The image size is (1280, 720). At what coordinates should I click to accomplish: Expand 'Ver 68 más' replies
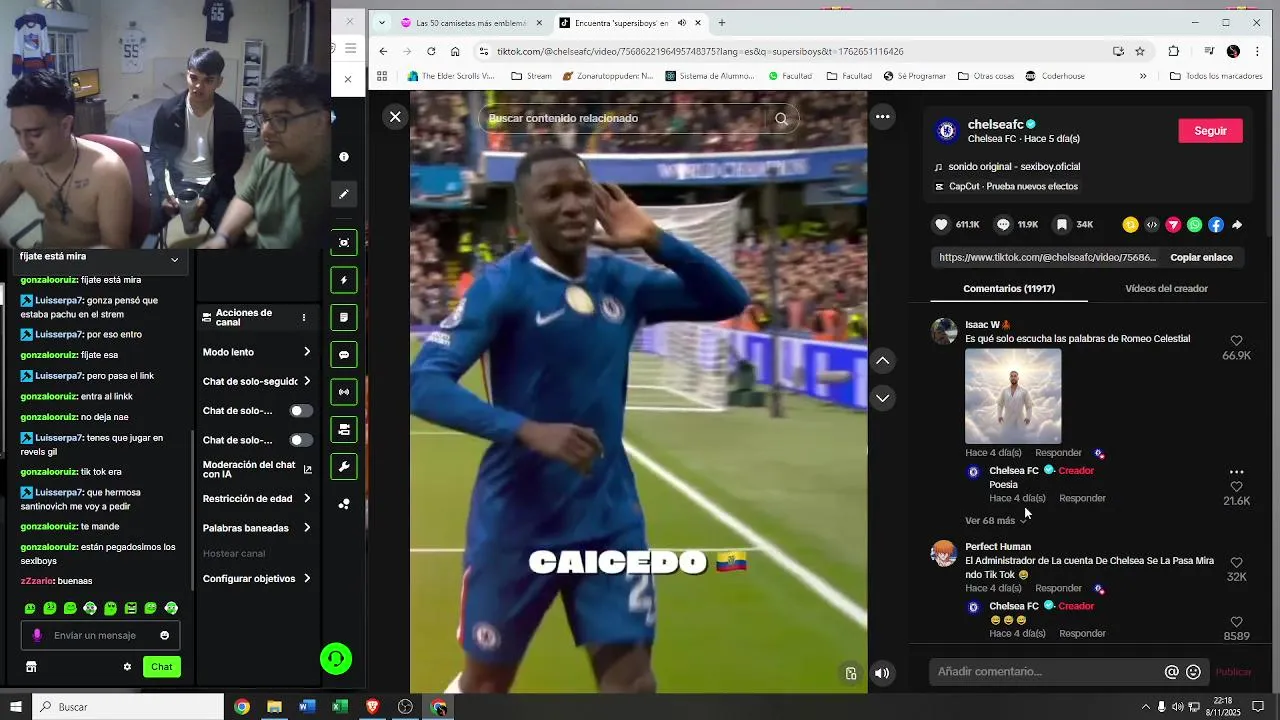coord(996,520)
